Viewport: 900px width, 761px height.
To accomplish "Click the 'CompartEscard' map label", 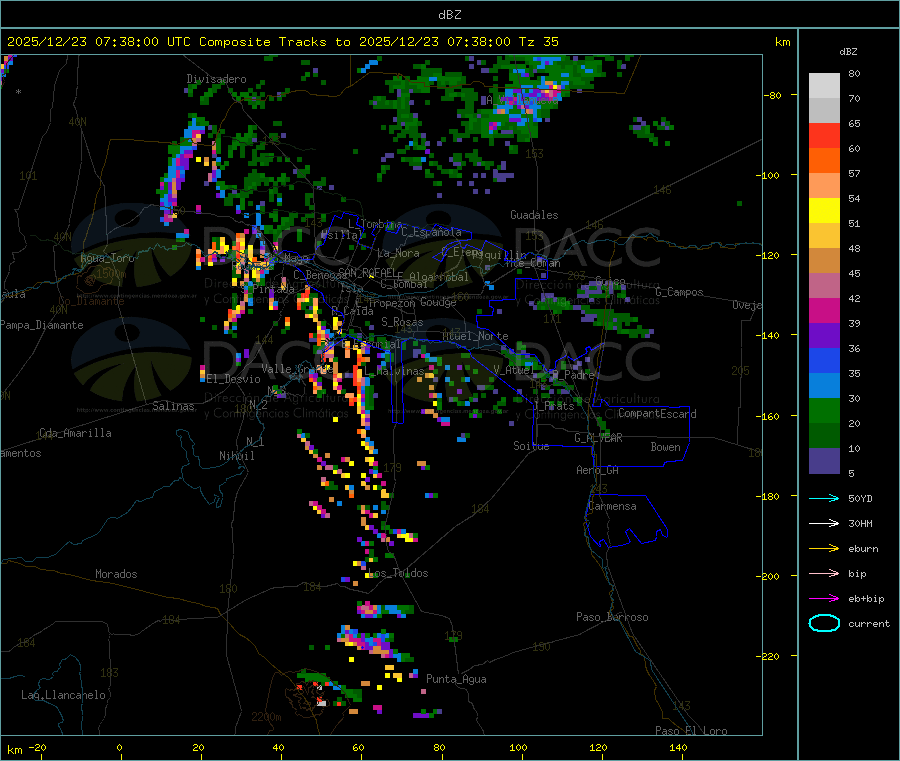I will coord(657,413).
